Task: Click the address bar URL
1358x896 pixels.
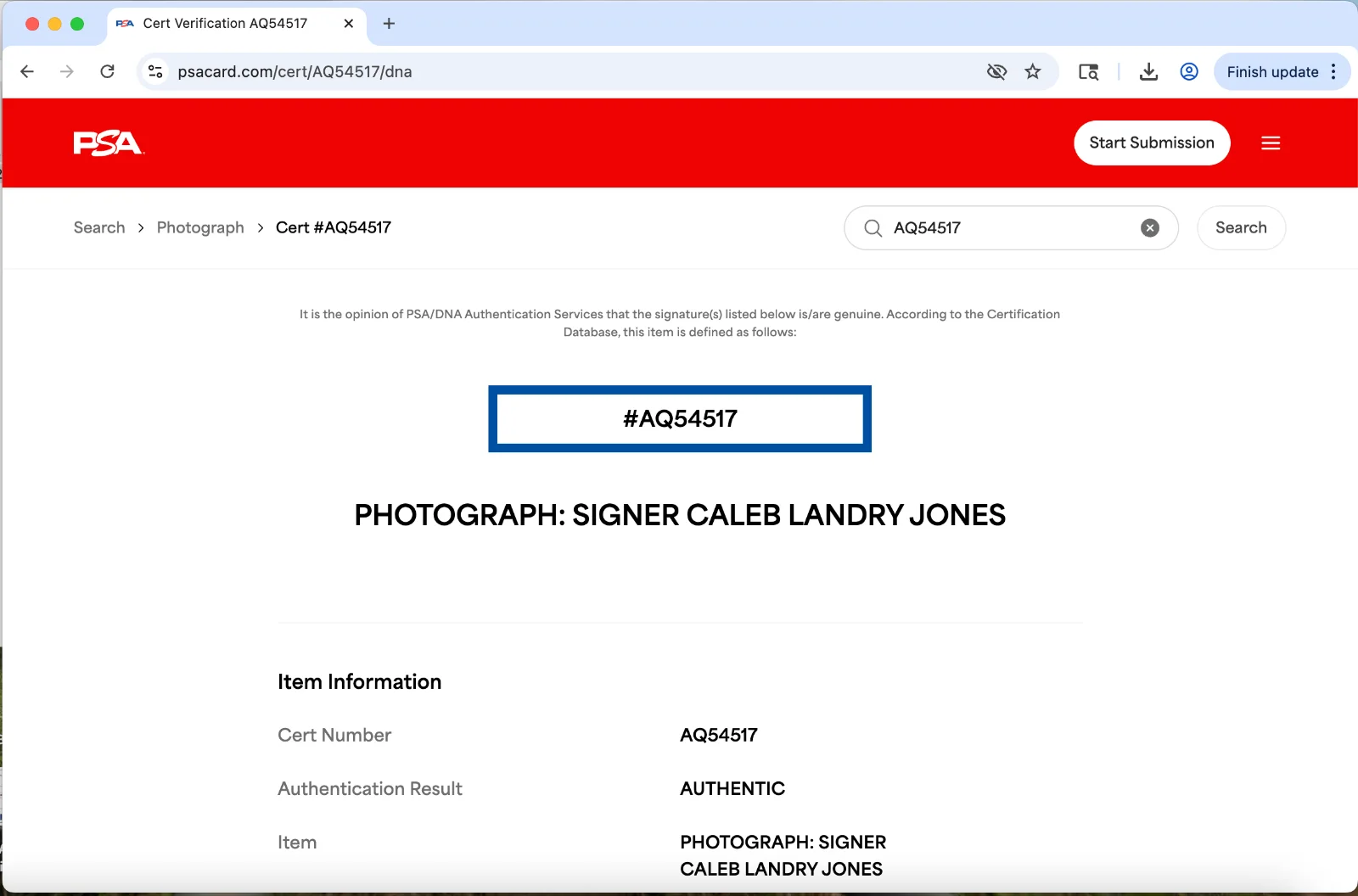Action: click(x=295, y=72)
